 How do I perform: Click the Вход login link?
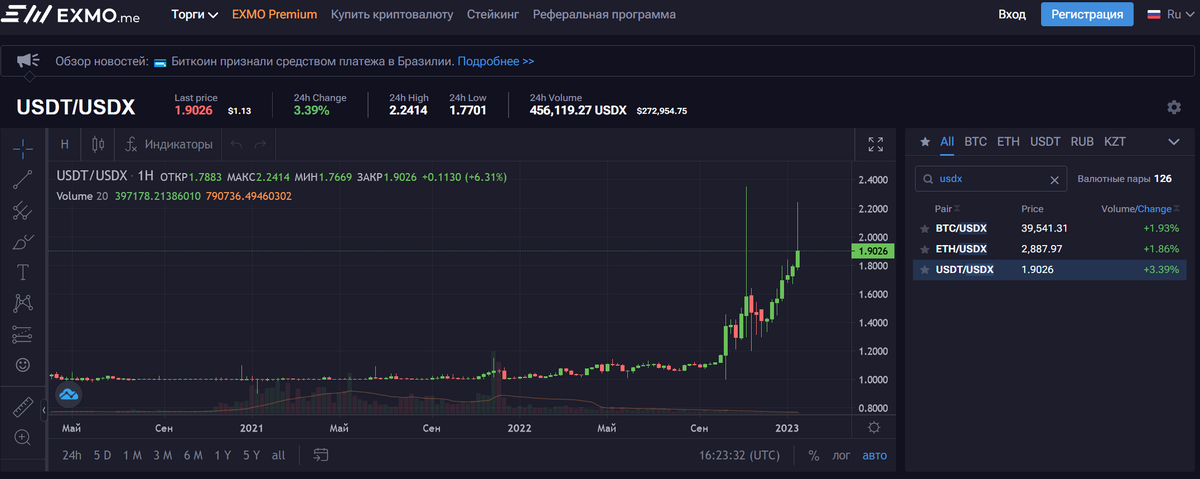click(1012, 15)
